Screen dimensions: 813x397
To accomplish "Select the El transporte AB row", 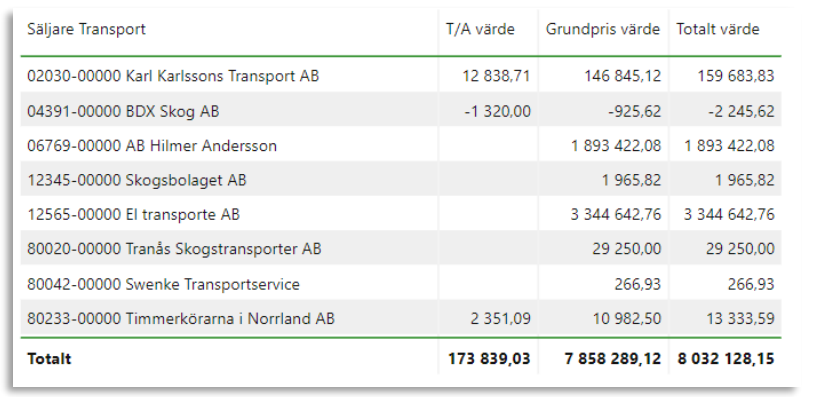I will (401, 215).
